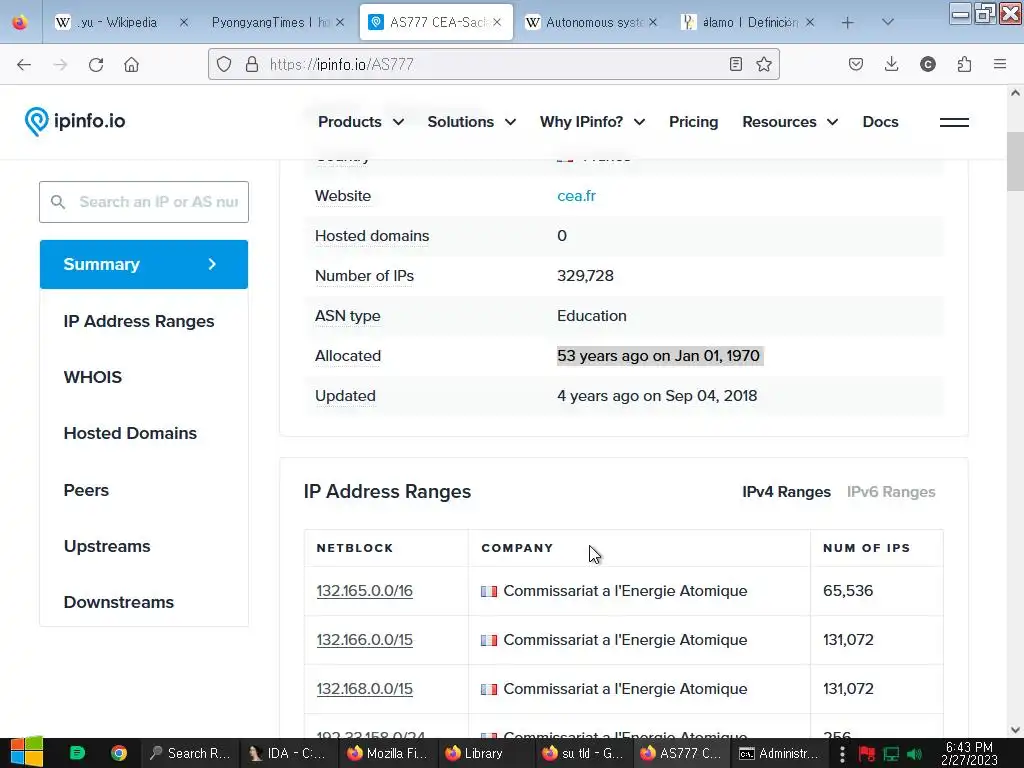Screen dimensions: 1024x768
Task: Click the search magnifier icon in sidebar
Action: coord(58,202)
